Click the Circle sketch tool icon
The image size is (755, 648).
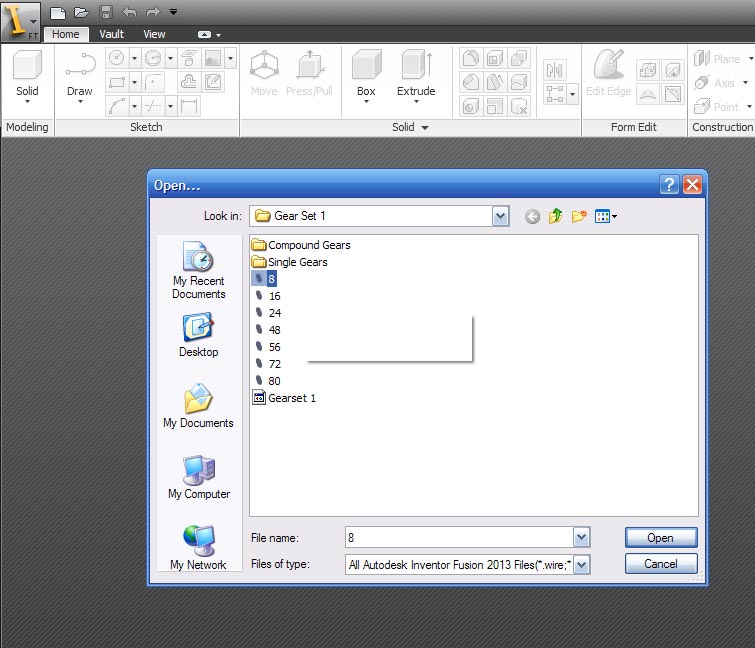point(117,58)
